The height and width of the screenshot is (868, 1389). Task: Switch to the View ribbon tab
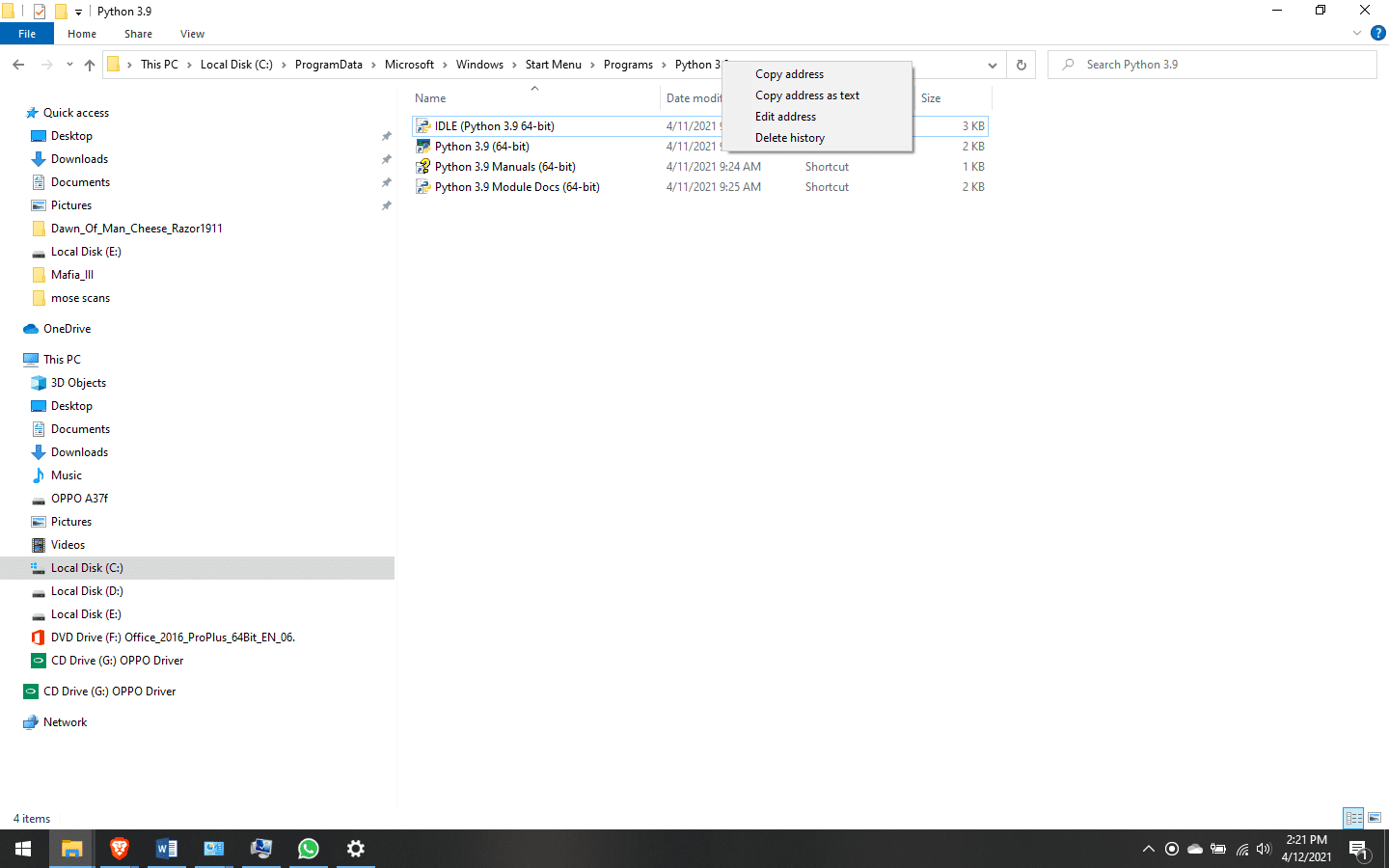tap(192, 34)
